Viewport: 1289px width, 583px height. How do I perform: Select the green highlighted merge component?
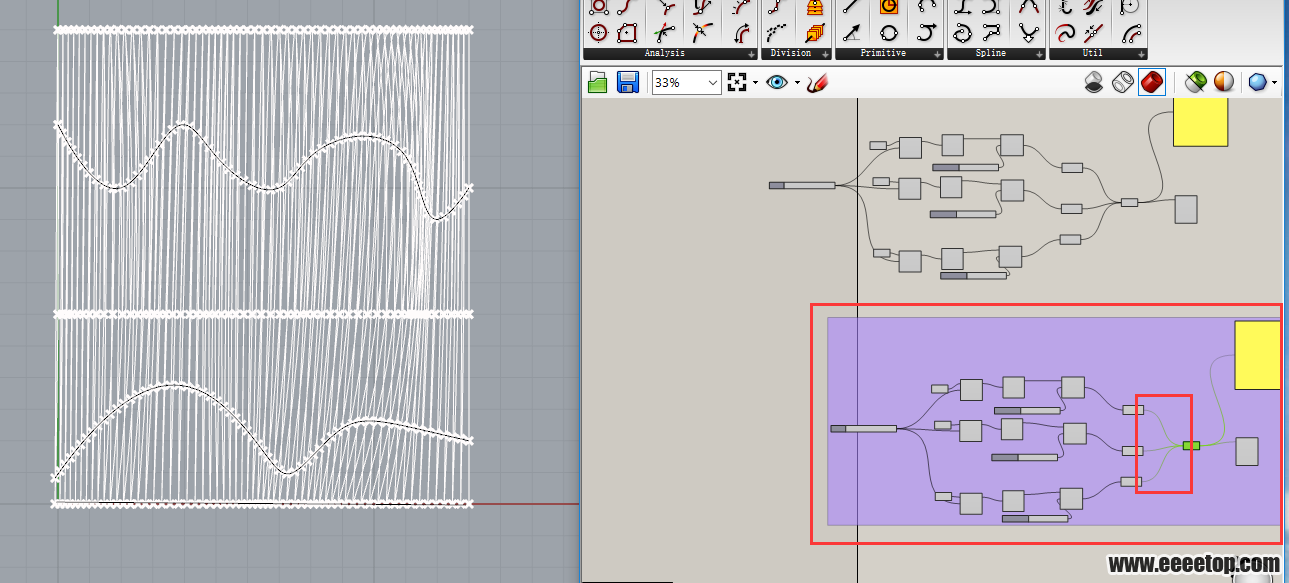click(x=1191, y=445)
